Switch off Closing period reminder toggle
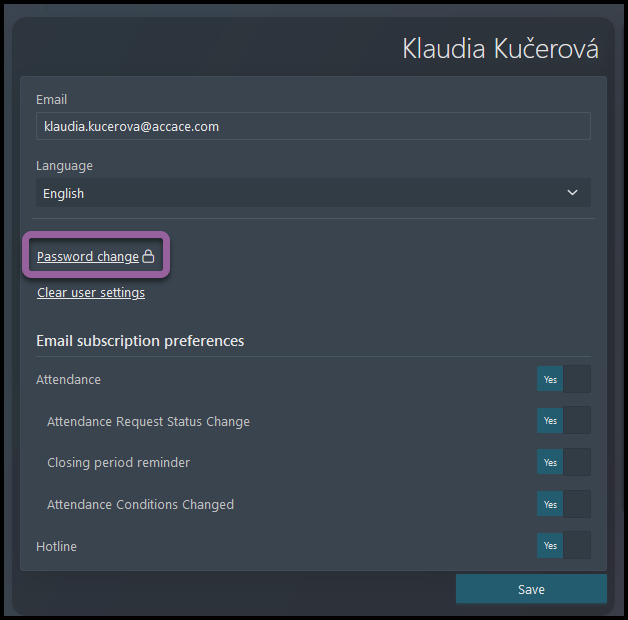 564,462
